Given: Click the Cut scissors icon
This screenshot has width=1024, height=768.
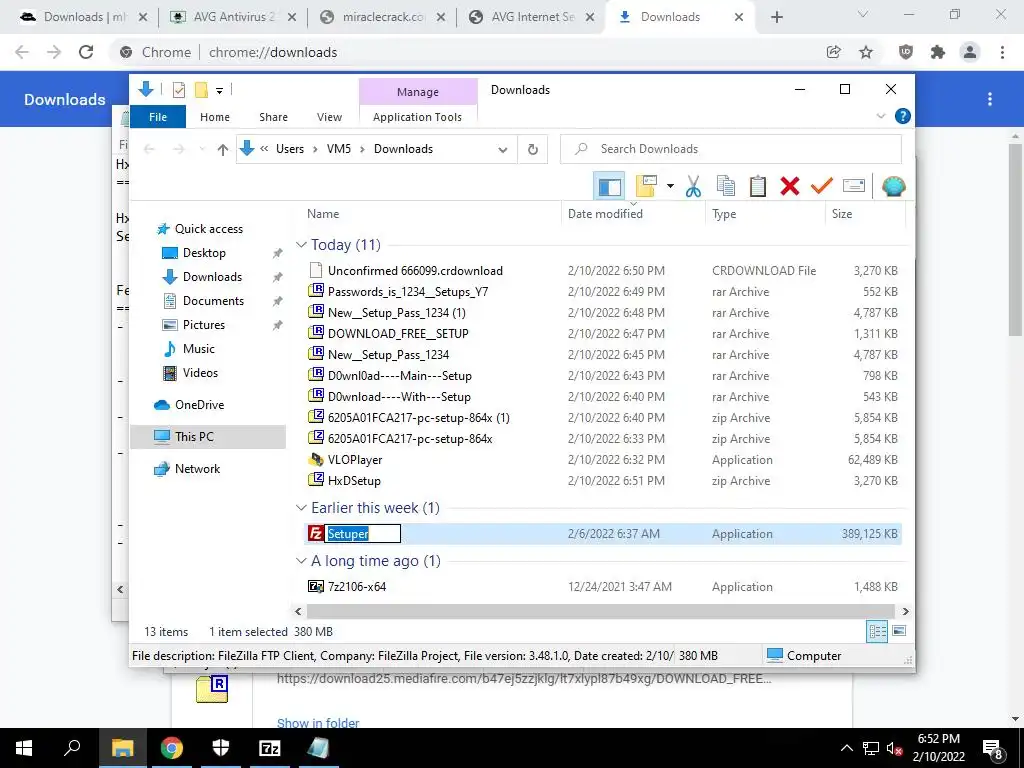Looking at the screenshot, I should [693, 187].
